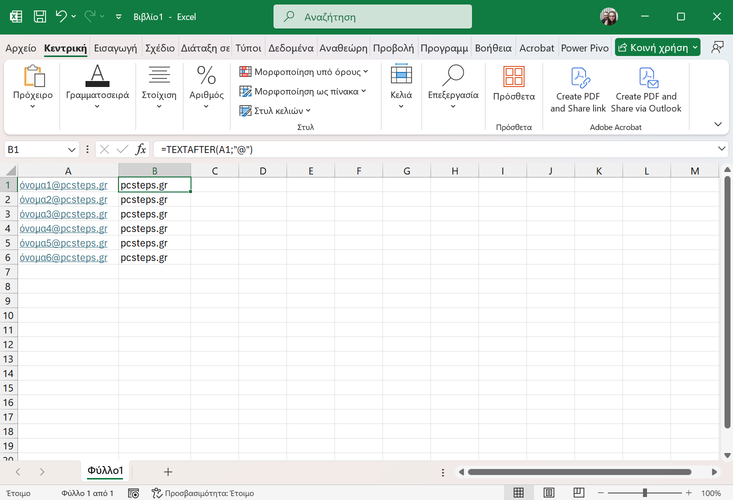Screen dimensions: 733x500
Task: Expand Cell Styles (Στυλ κελιών) dropdown
Action: [308, 111]
